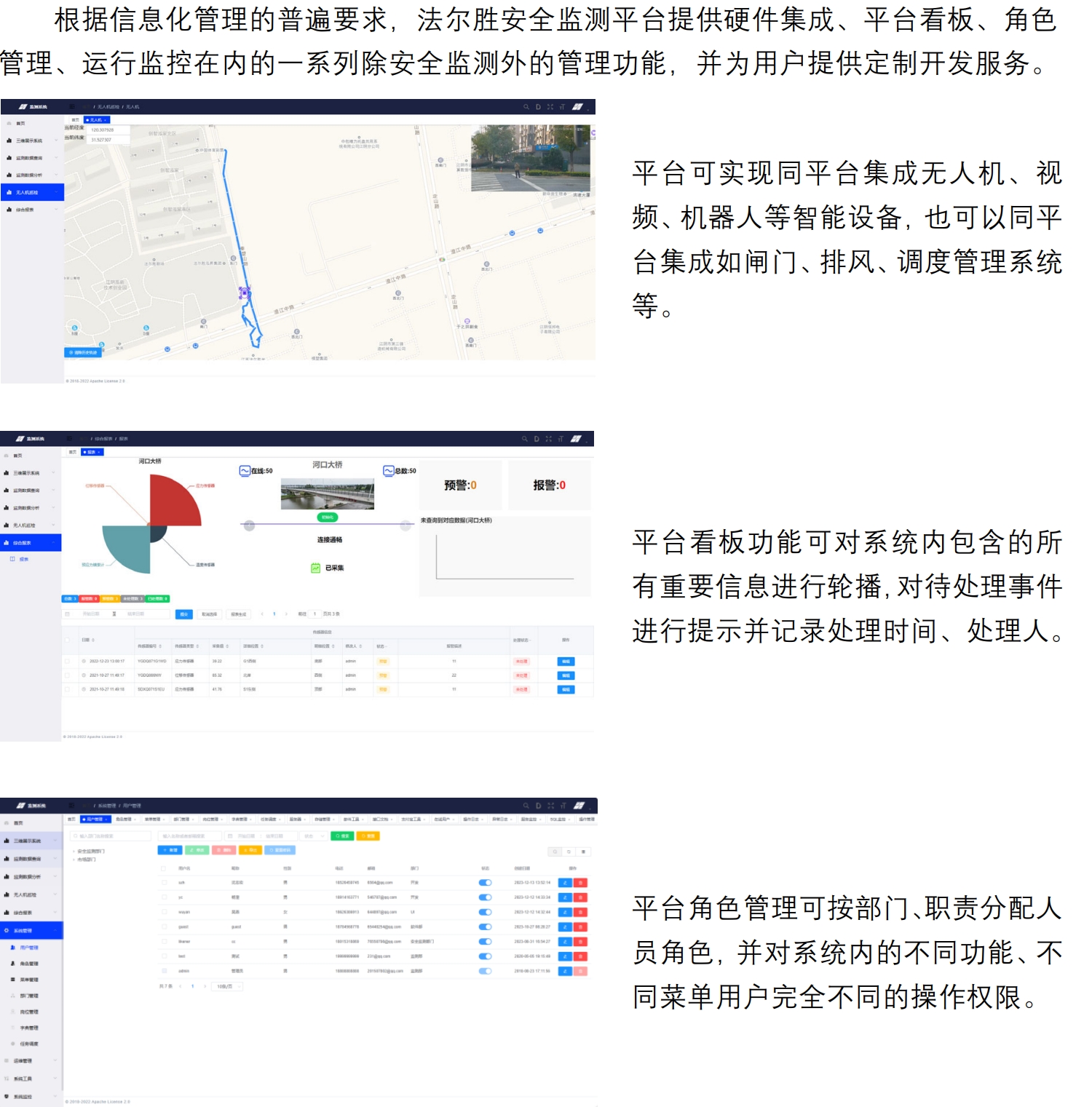
Task: Toggle the status switch for user wuyan
Action: tap(485, 912)
